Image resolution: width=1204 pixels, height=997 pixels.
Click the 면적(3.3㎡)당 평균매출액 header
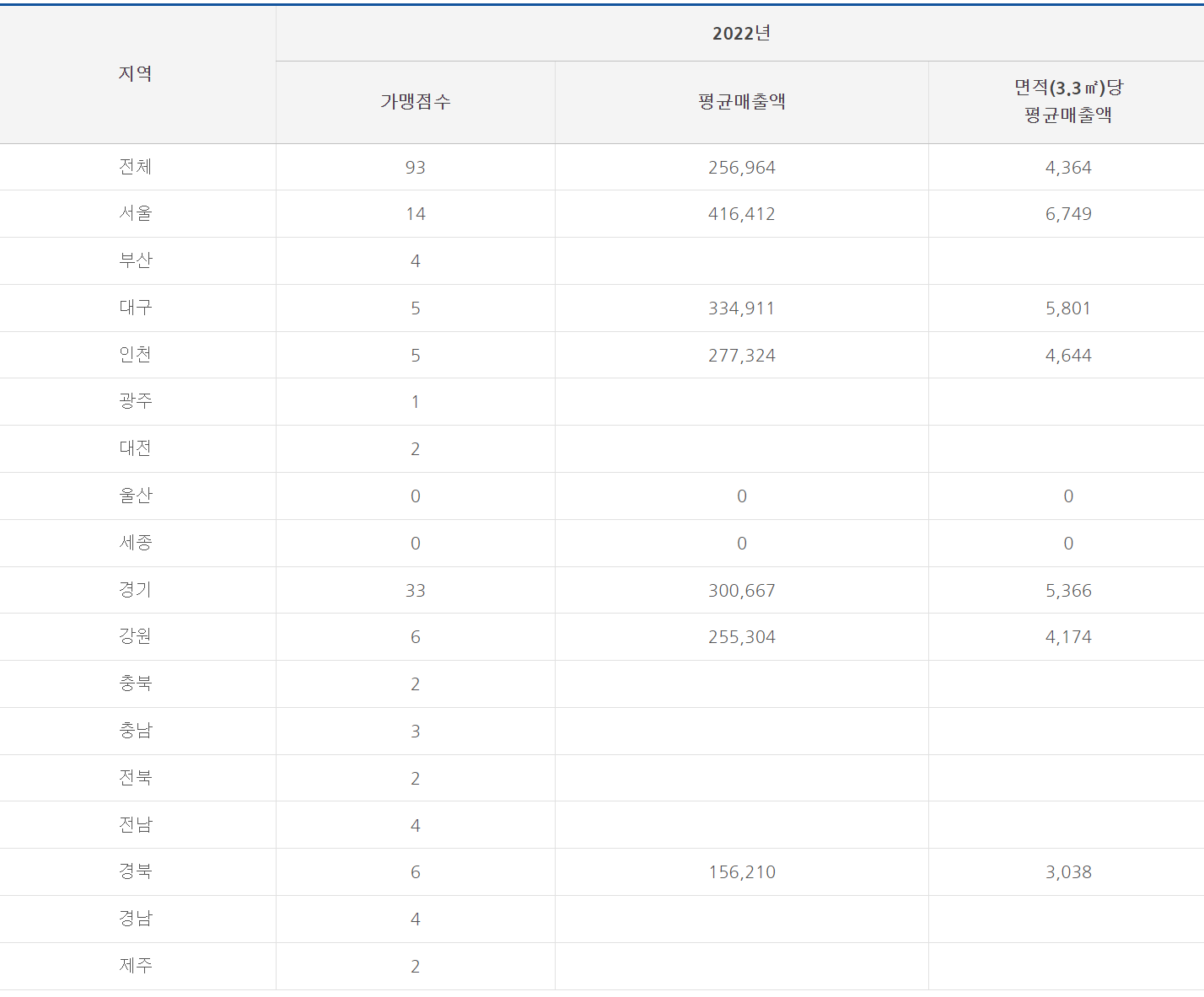click(x=1068, y=101)
